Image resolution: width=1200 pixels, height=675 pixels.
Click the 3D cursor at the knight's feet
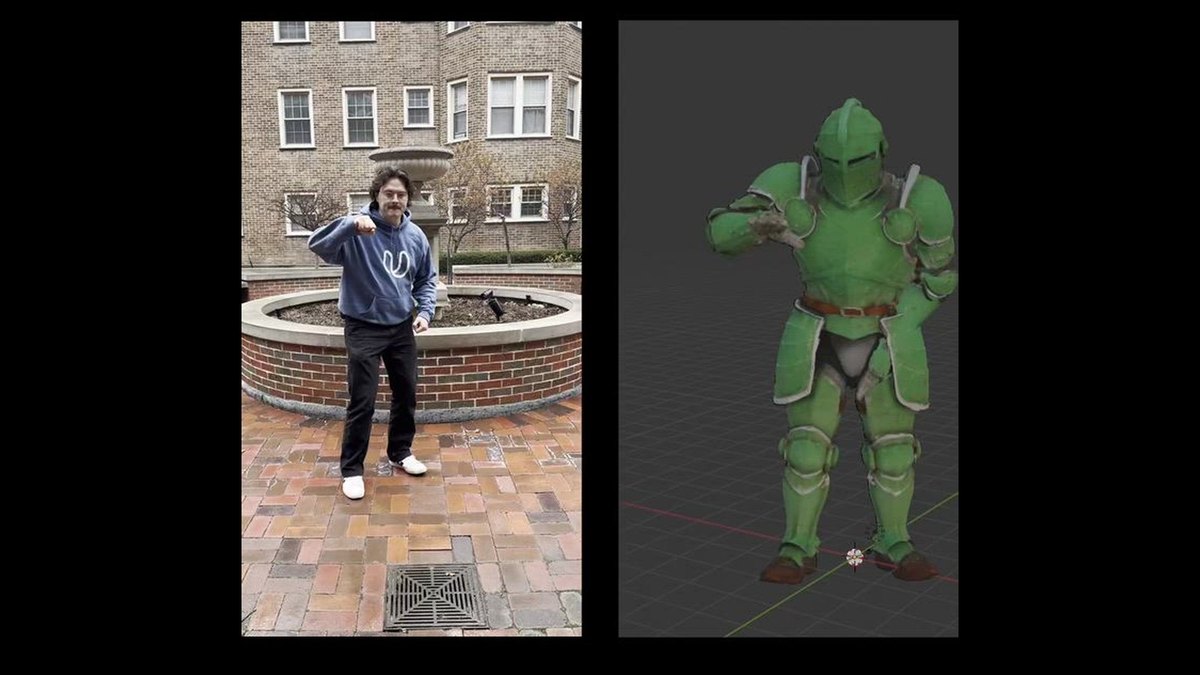coord(854,557)
